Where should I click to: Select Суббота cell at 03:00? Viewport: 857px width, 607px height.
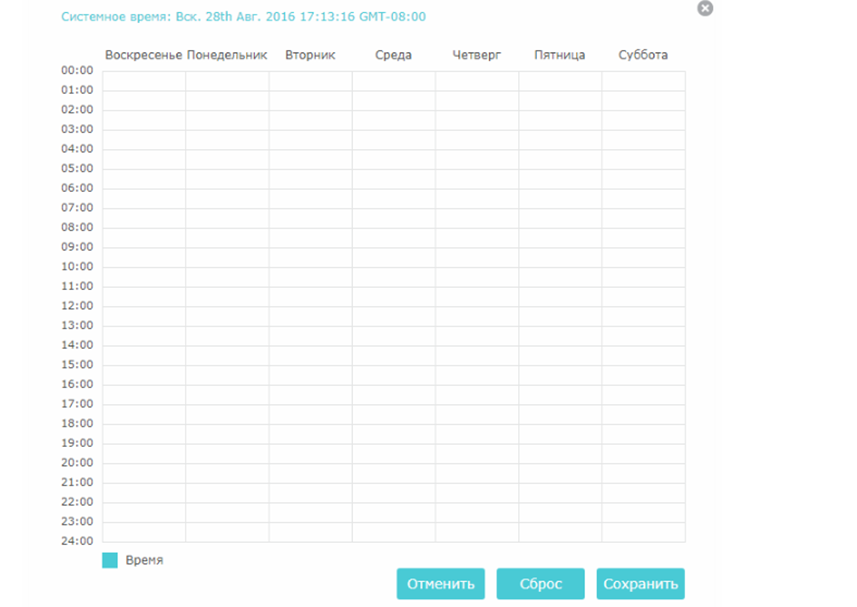[644, 140]
